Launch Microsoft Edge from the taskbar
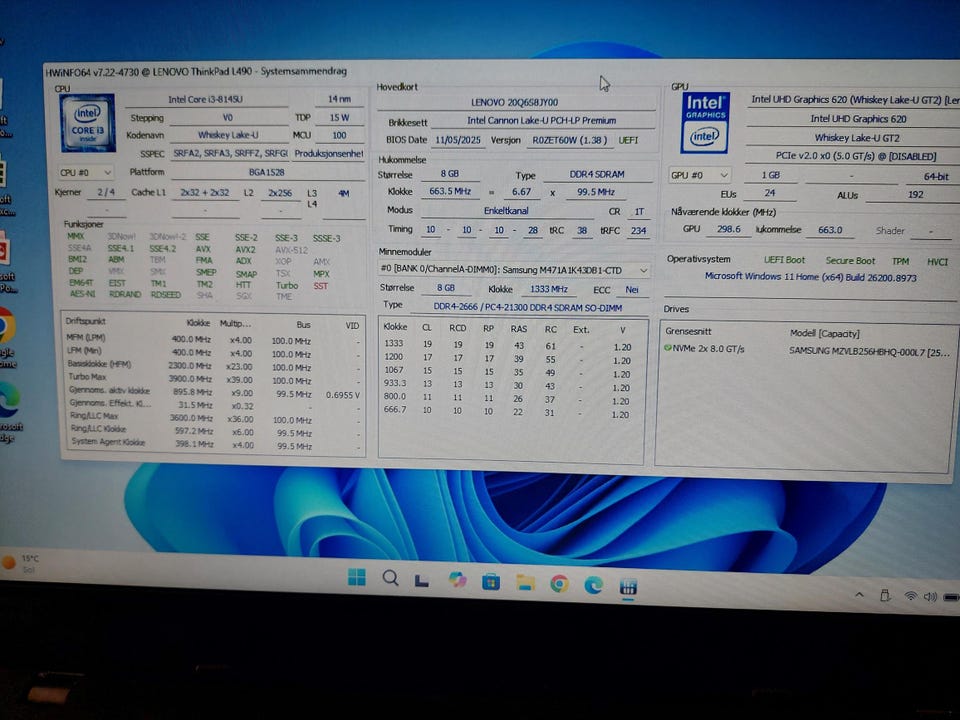960x720 pixels. (593, 585)
